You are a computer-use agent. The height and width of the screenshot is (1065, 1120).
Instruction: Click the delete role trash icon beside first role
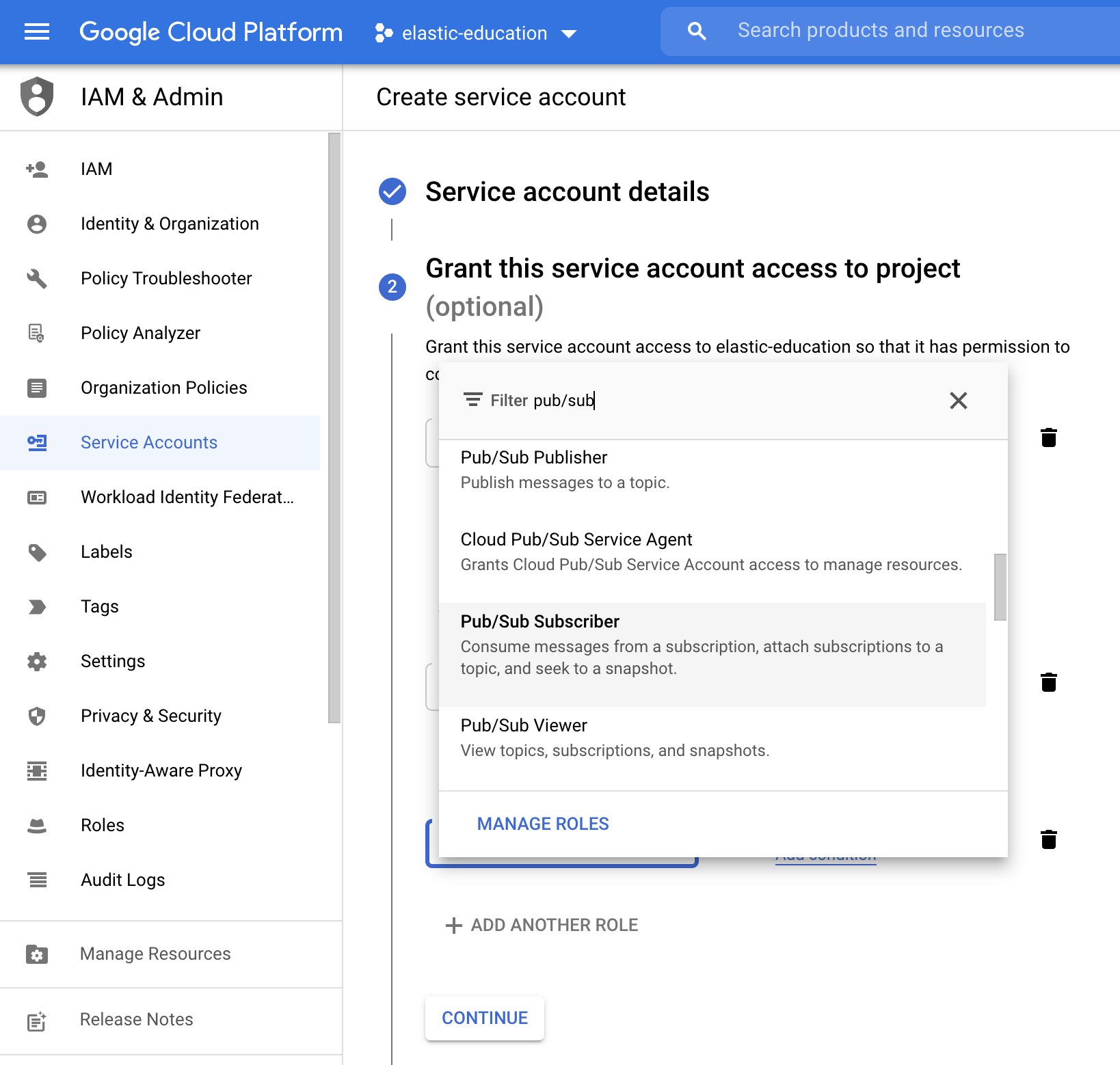coord(1050,438)
